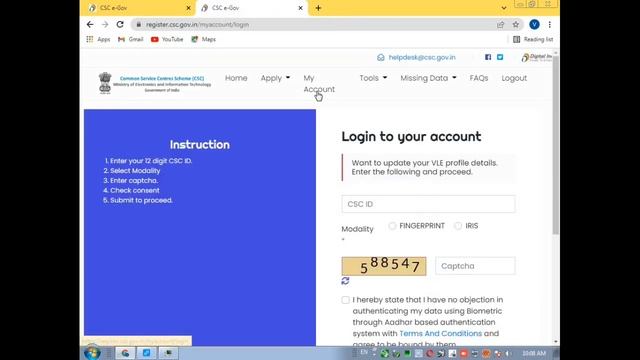Select the FINGERPRINT modality radio button
The height and width of the screenshot is (360, 640).
(392, 226)
